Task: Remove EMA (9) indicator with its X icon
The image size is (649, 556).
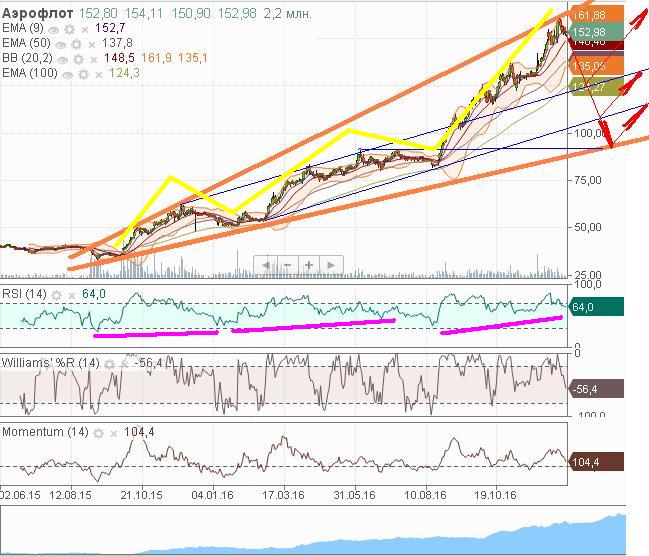Action: (84, 30)
